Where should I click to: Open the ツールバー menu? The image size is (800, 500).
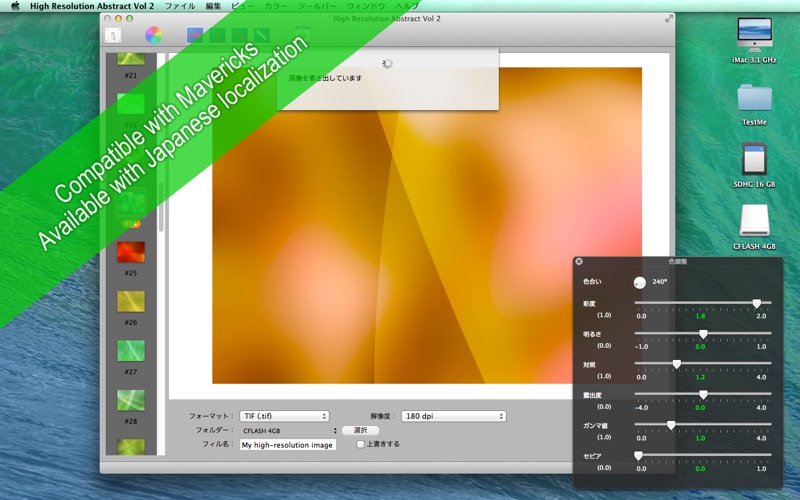[x=317, y=6]
